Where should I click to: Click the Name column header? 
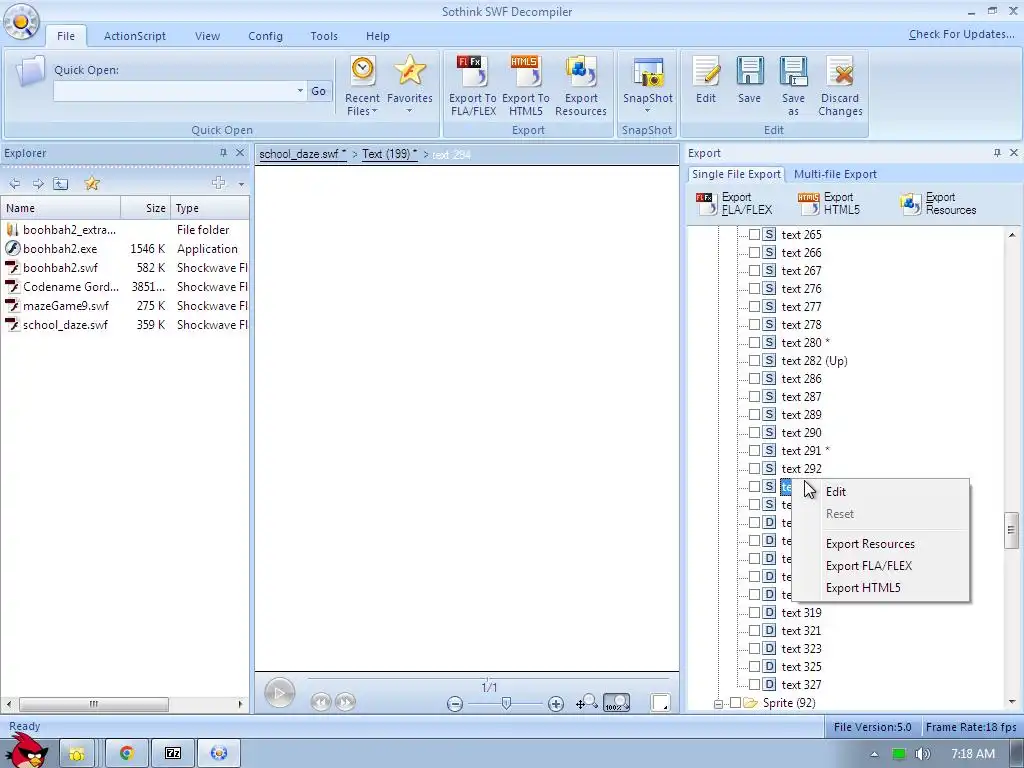tap(61, 208)
